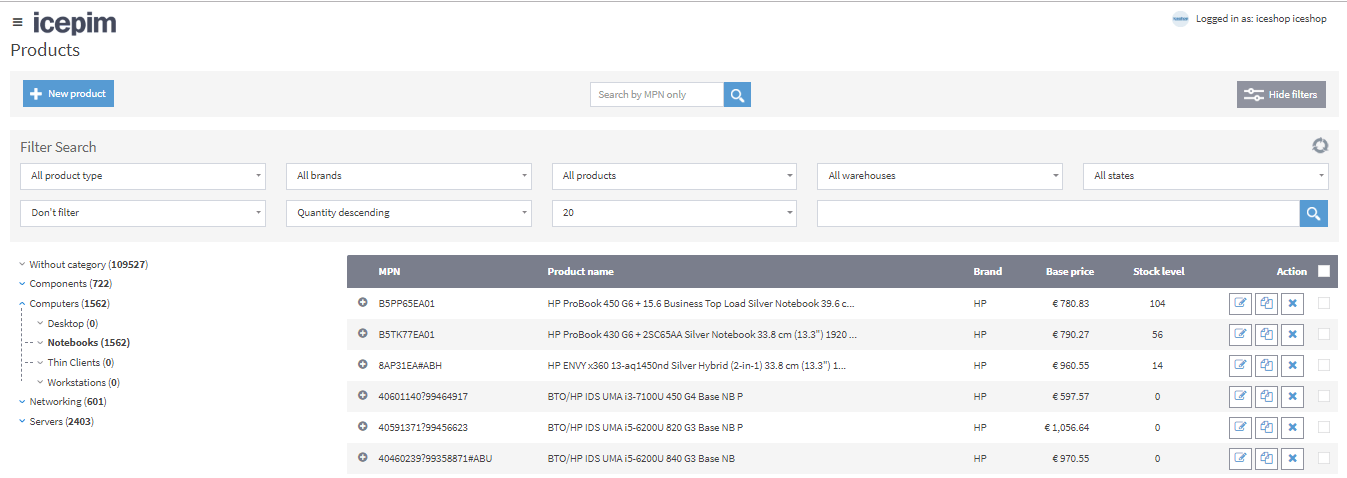Click the Search by MPN only field
The image size is (1347, 478).
(656, 95)
